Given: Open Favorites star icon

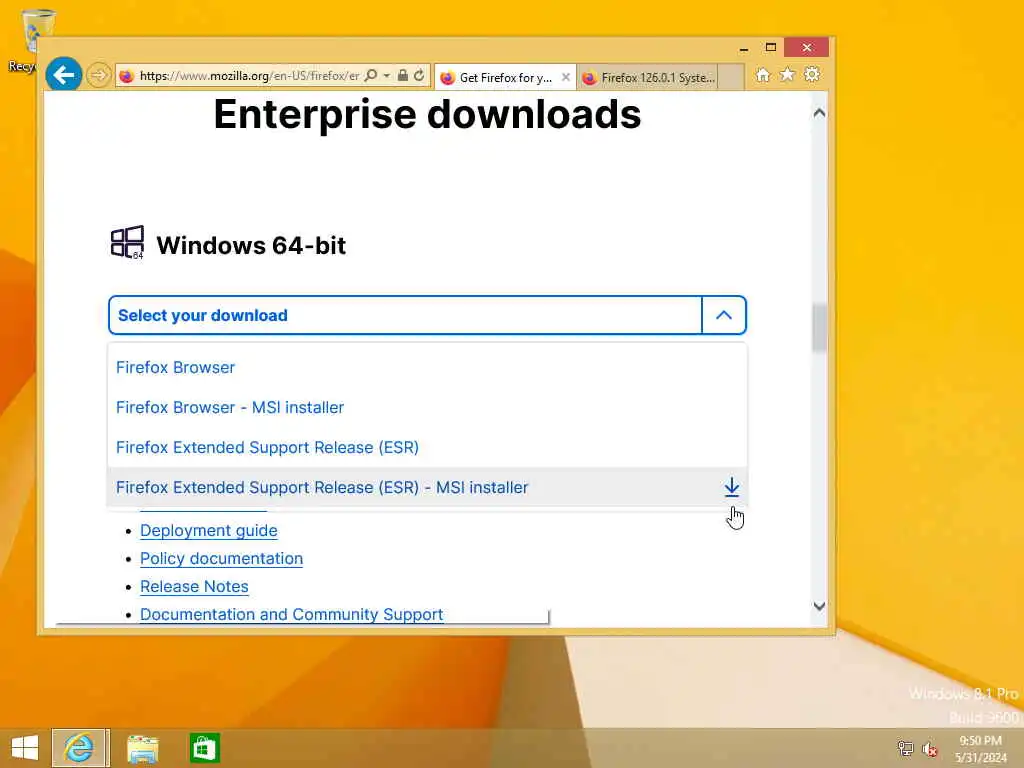Looking at the screenshot, I should (x=788, y=74).
